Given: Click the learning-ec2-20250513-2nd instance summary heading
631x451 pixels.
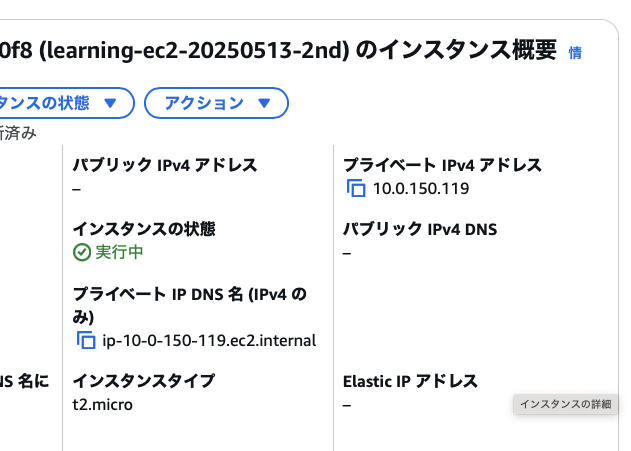Looking at the screenshot, I should point(278,50).
